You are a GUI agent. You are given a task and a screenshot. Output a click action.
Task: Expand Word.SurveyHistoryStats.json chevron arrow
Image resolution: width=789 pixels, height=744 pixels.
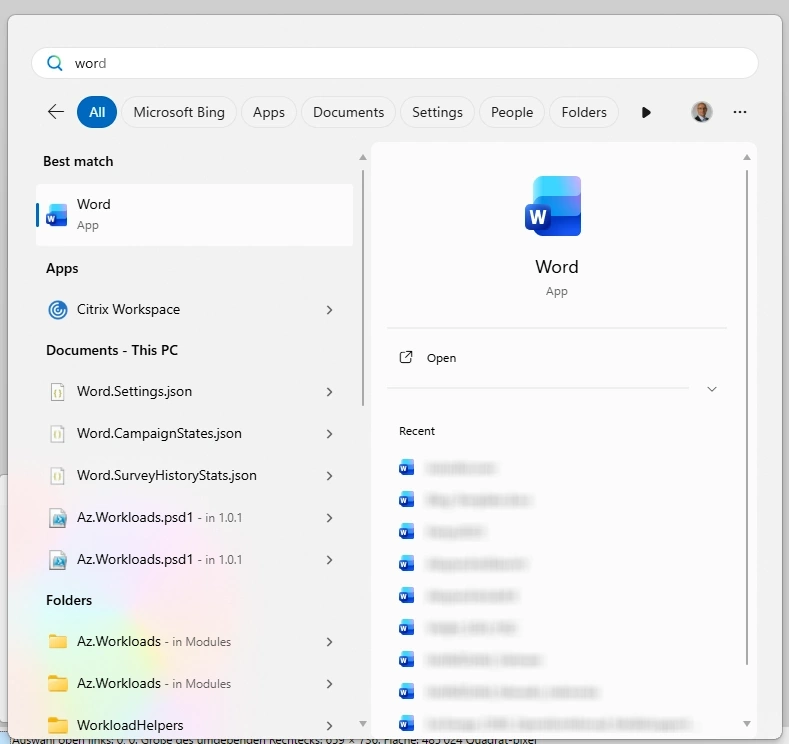click(329, 476)
